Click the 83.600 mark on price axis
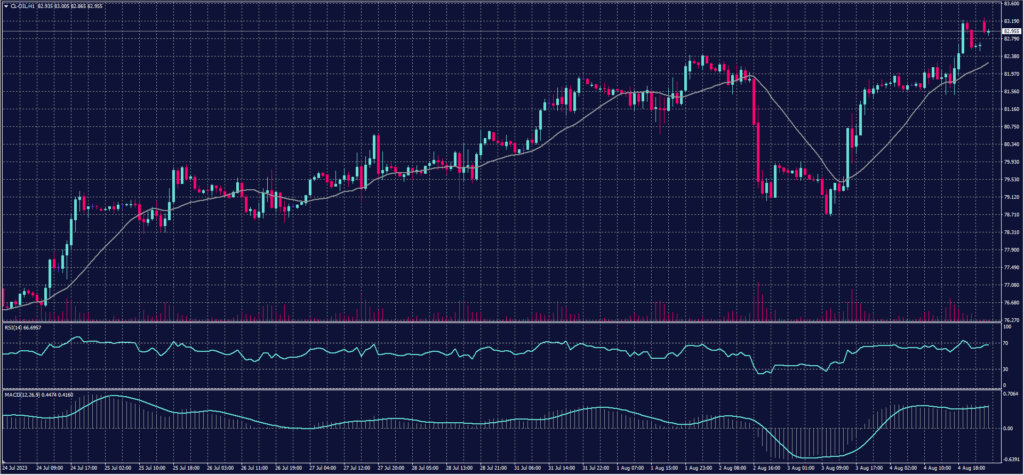Viewport: 1024px width, 475px height. (x=1008, y=4)
